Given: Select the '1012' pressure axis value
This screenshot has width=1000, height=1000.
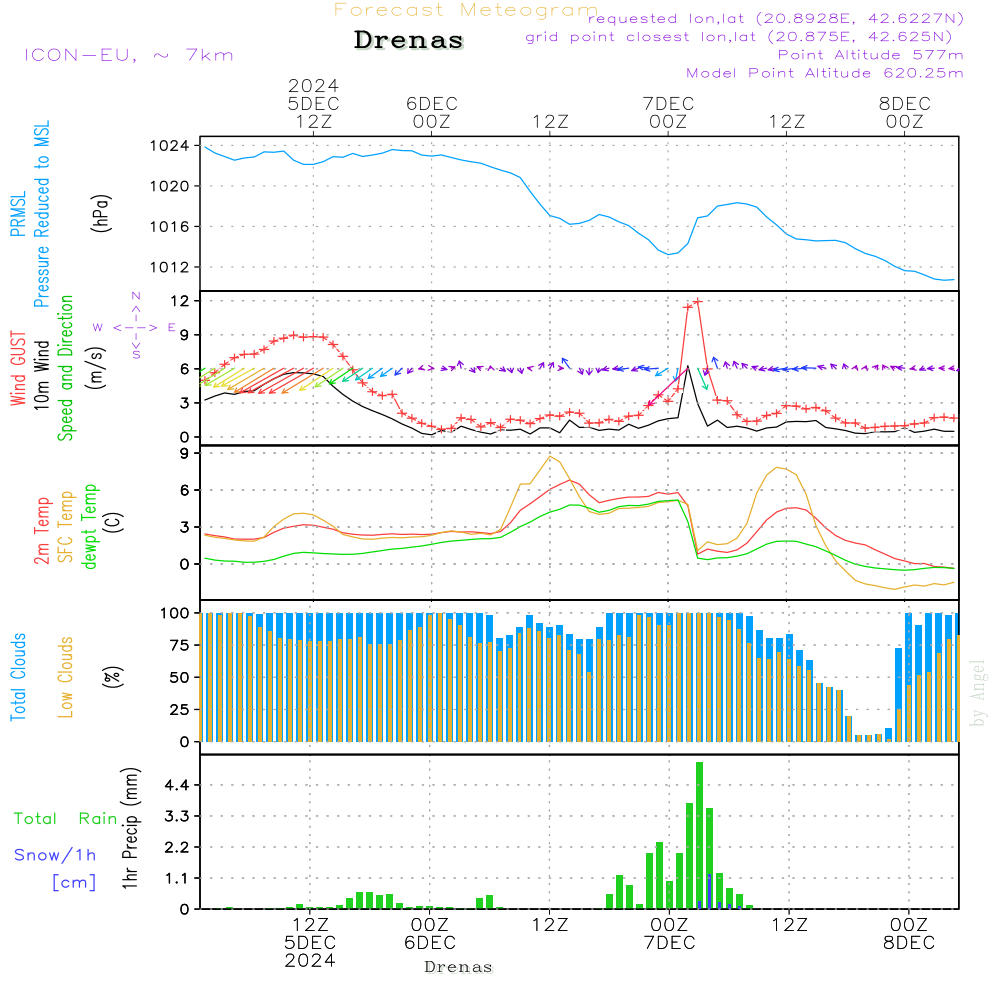Looking at the screenshot, I should point(170,267).
